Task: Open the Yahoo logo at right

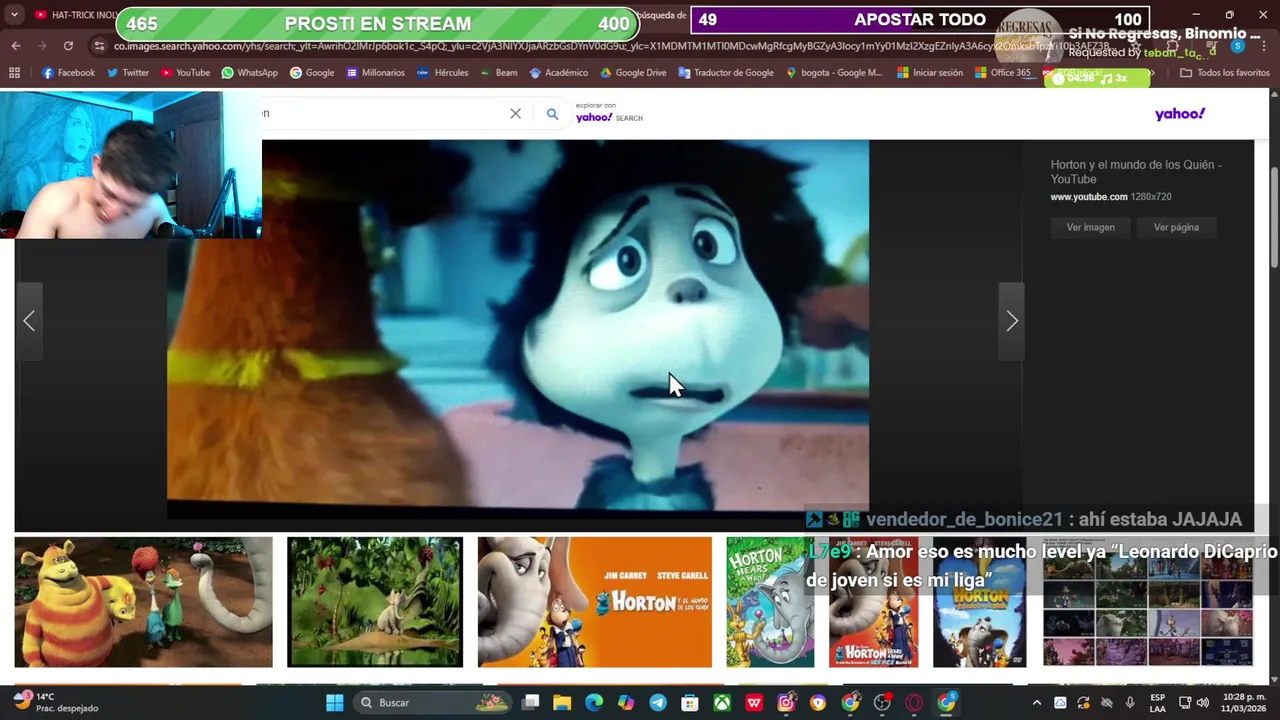Action: coord(1180,114)
